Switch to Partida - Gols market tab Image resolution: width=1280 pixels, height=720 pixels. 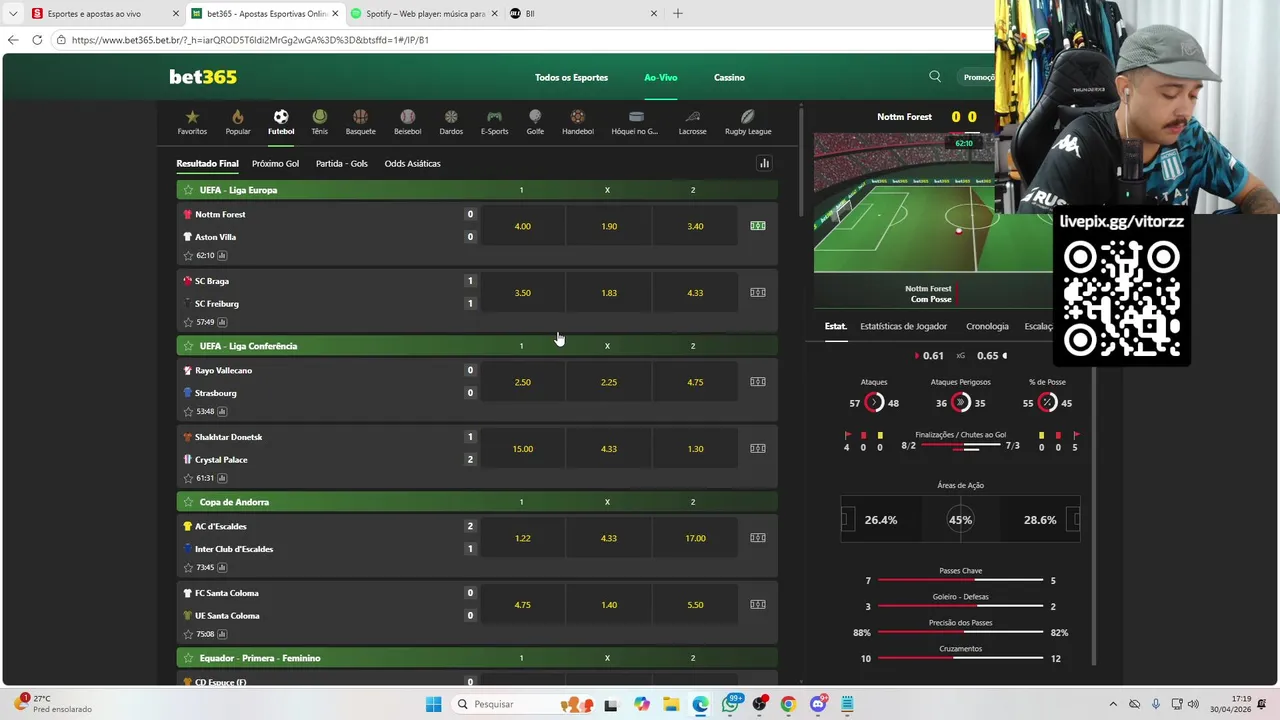[342, 163]
